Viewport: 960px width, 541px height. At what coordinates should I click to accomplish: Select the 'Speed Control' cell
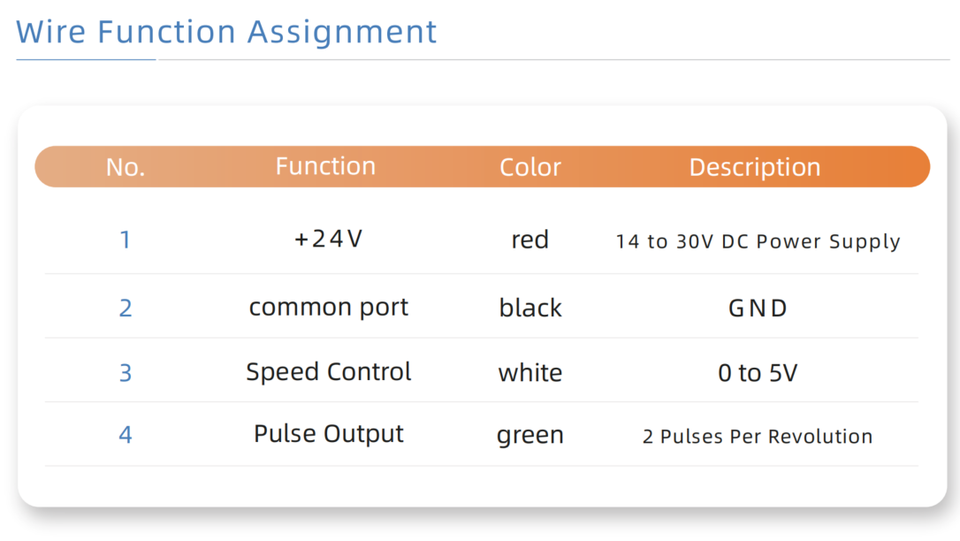[328, 372]
